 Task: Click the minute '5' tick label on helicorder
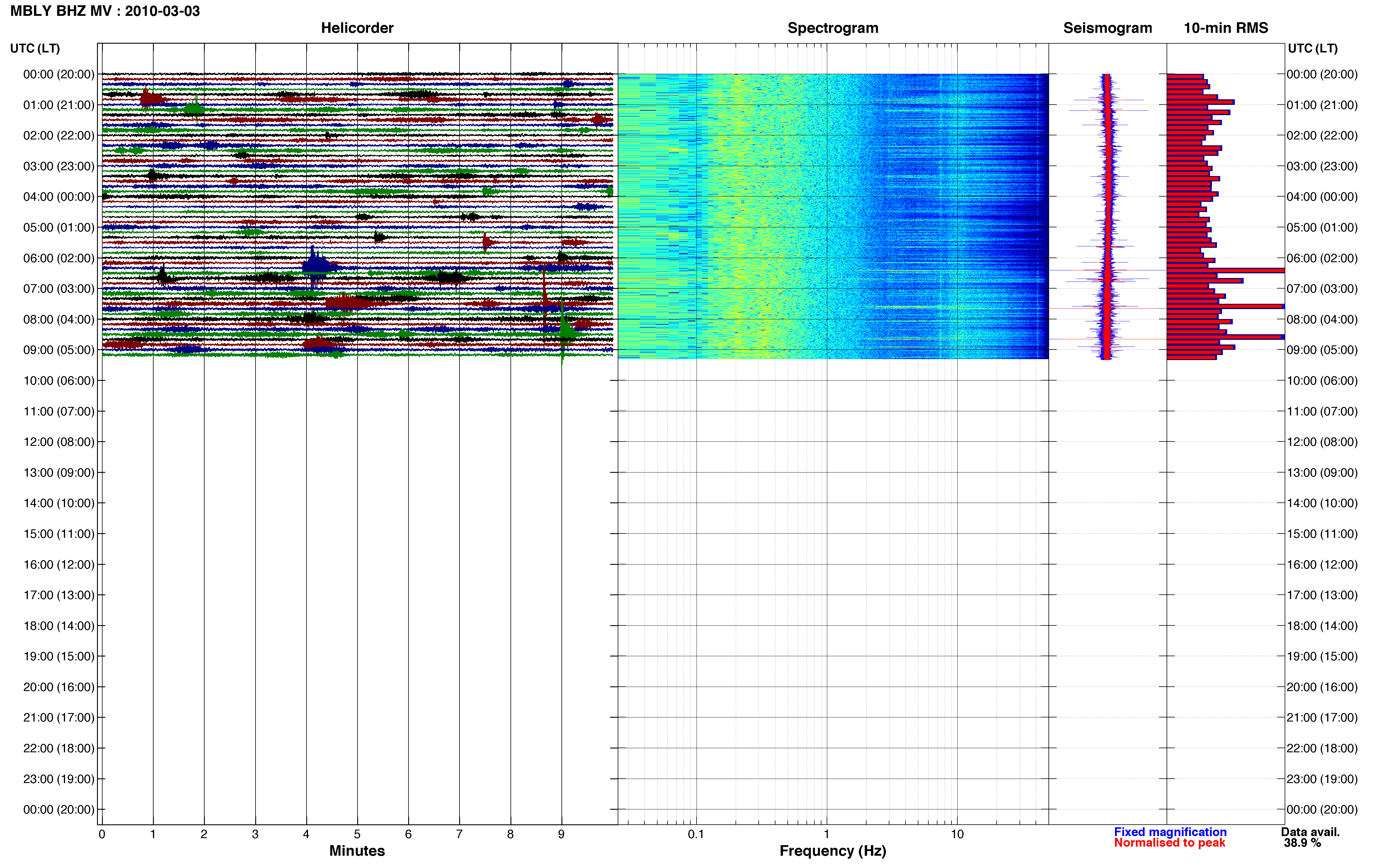(x=357, y=834)
